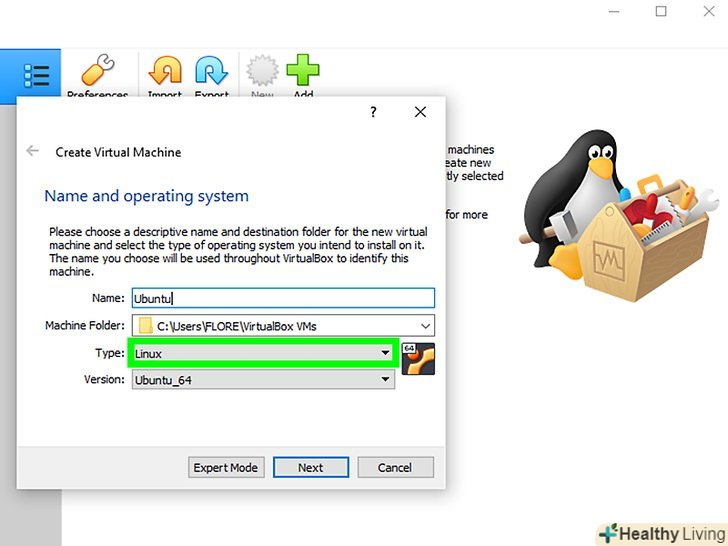728x546 pixels.
Task: Click the penguin toolbox welcome image
Action: [x=618, y=215]
